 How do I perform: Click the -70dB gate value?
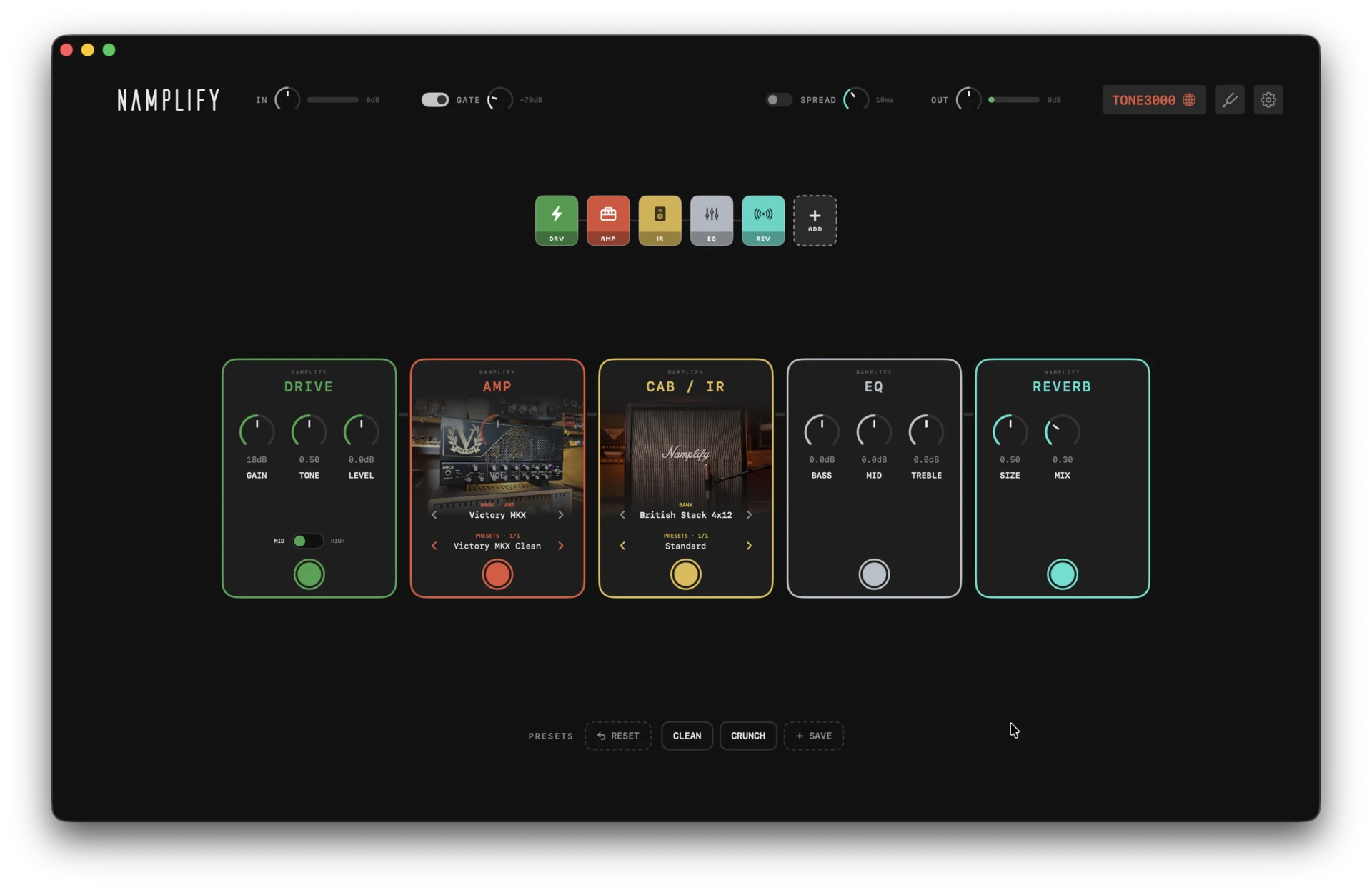(x=531, y=100)
